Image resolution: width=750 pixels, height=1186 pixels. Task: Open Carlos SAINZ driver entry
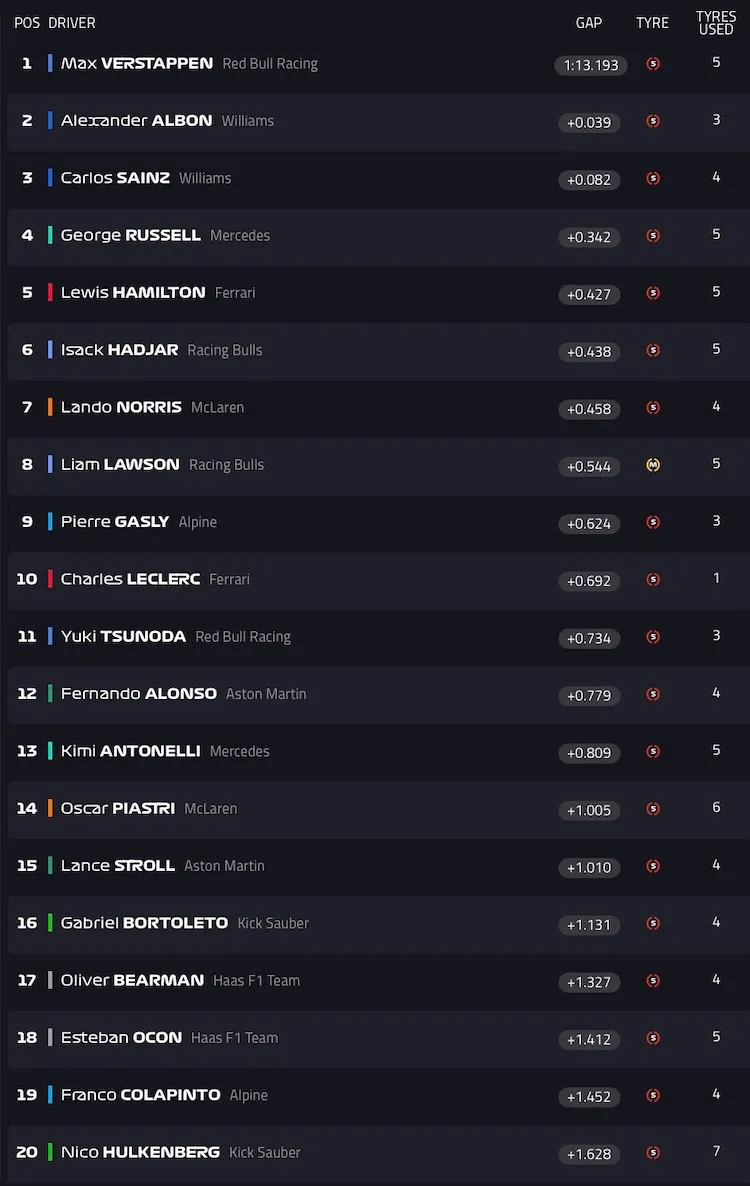pyautogui.click(x=115, y=178)
